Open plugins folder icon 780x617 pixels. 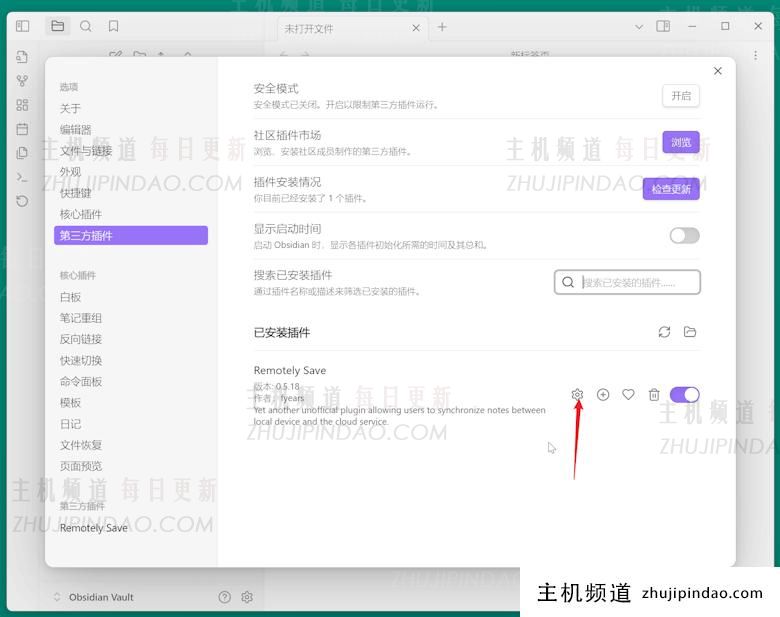(689, 332)
